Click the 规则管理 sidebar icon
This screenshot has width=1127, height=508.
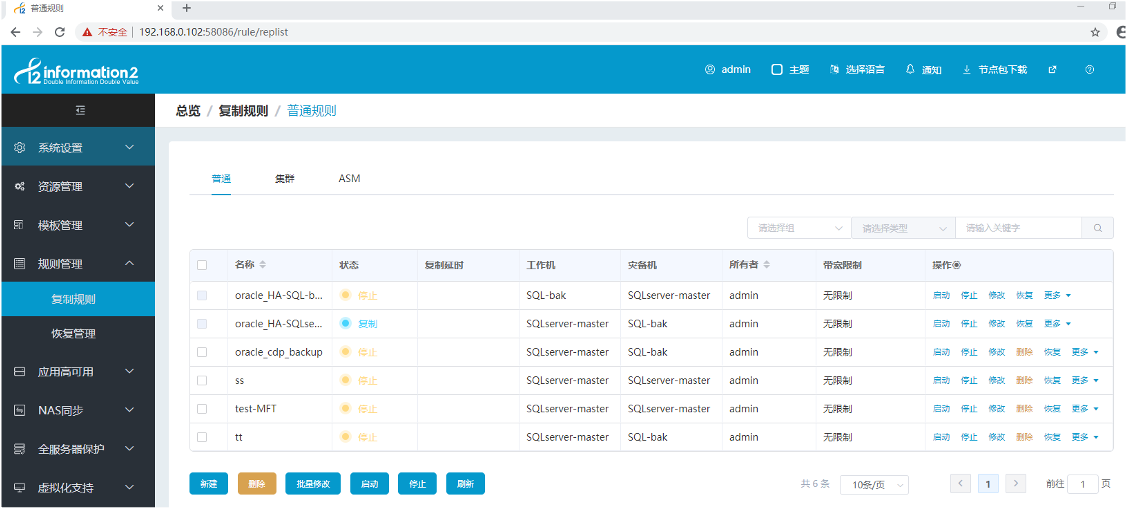click(x=20, y=264)
